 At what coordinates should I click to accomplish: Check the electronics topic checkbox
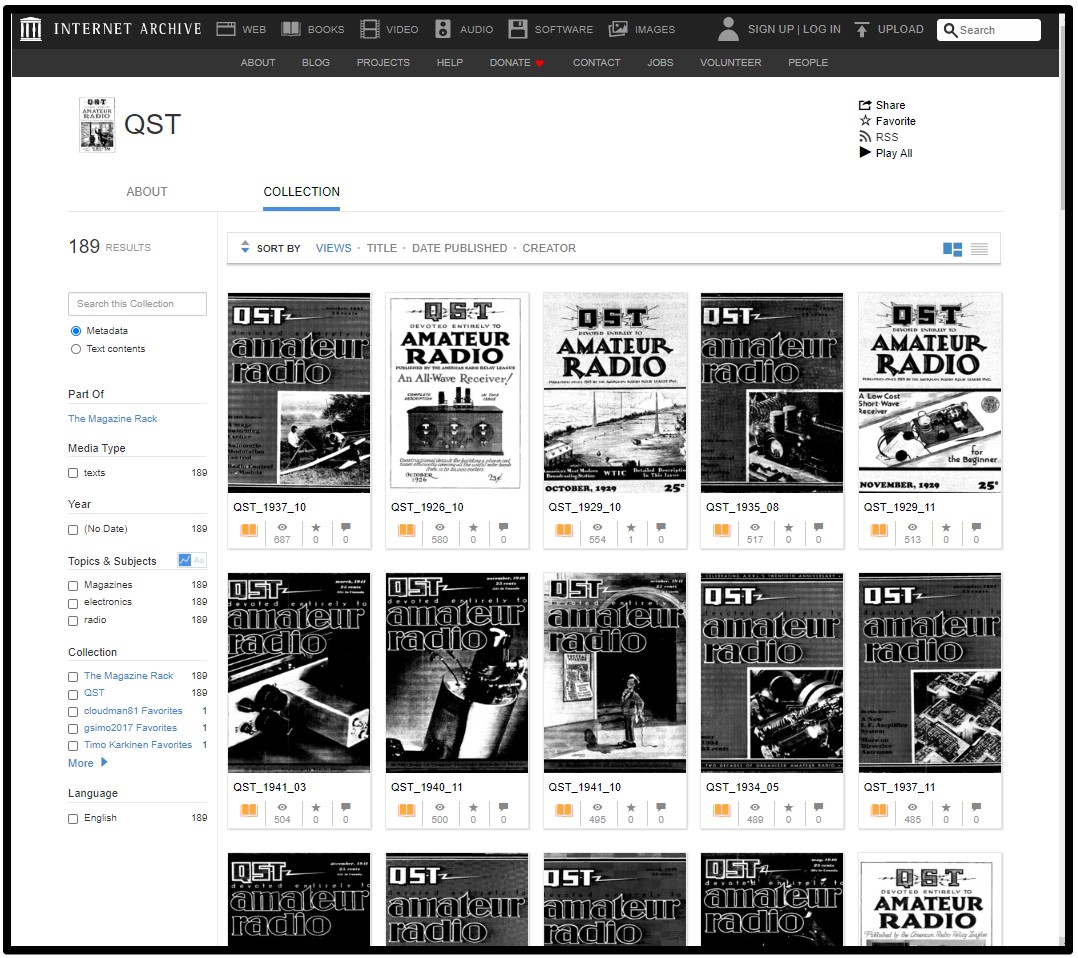pos(73,604)
